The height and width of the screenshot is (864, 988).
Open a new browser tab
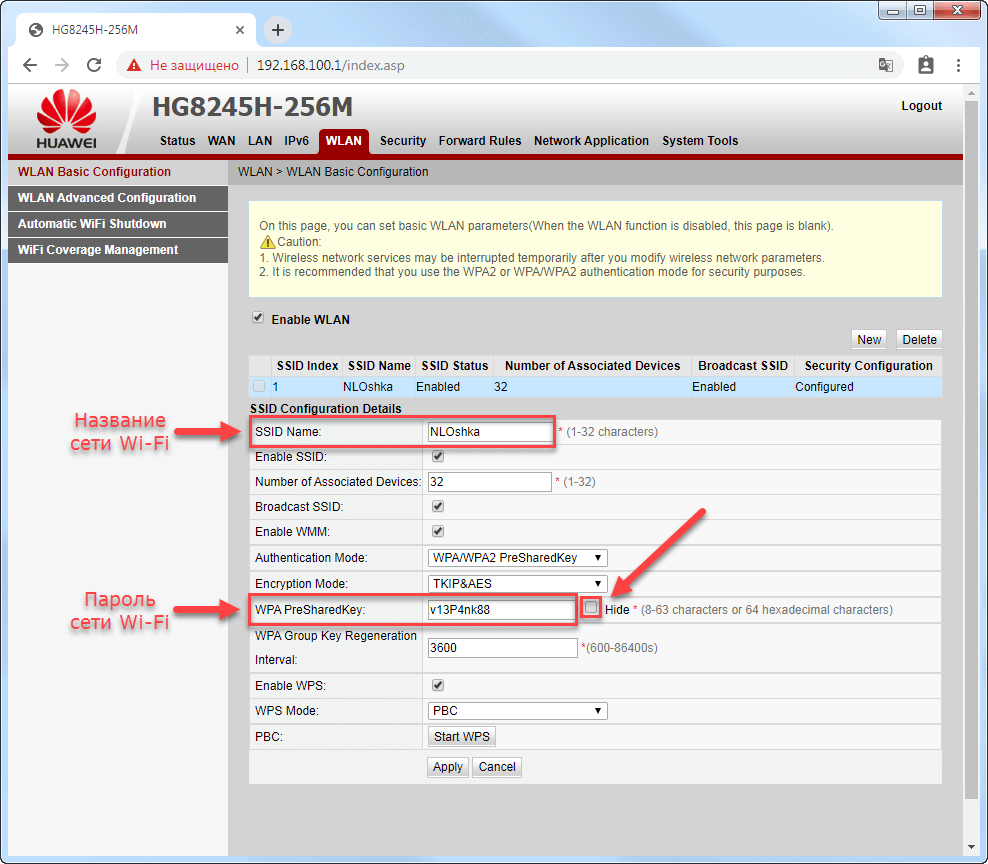coord(278,30)
